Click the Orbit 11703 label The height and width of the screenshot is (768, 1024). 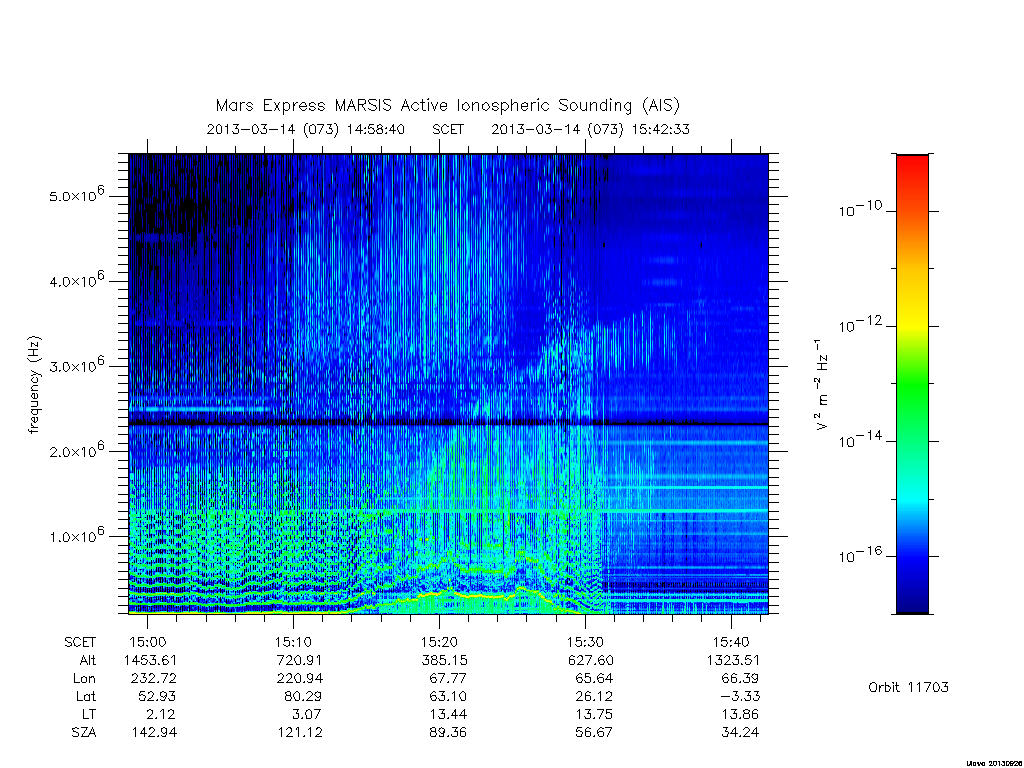point(908,687)
